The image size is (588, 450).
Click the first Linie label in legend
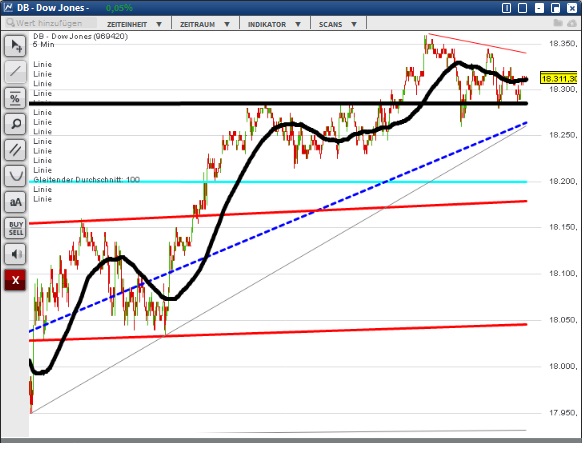click(42, 64)
